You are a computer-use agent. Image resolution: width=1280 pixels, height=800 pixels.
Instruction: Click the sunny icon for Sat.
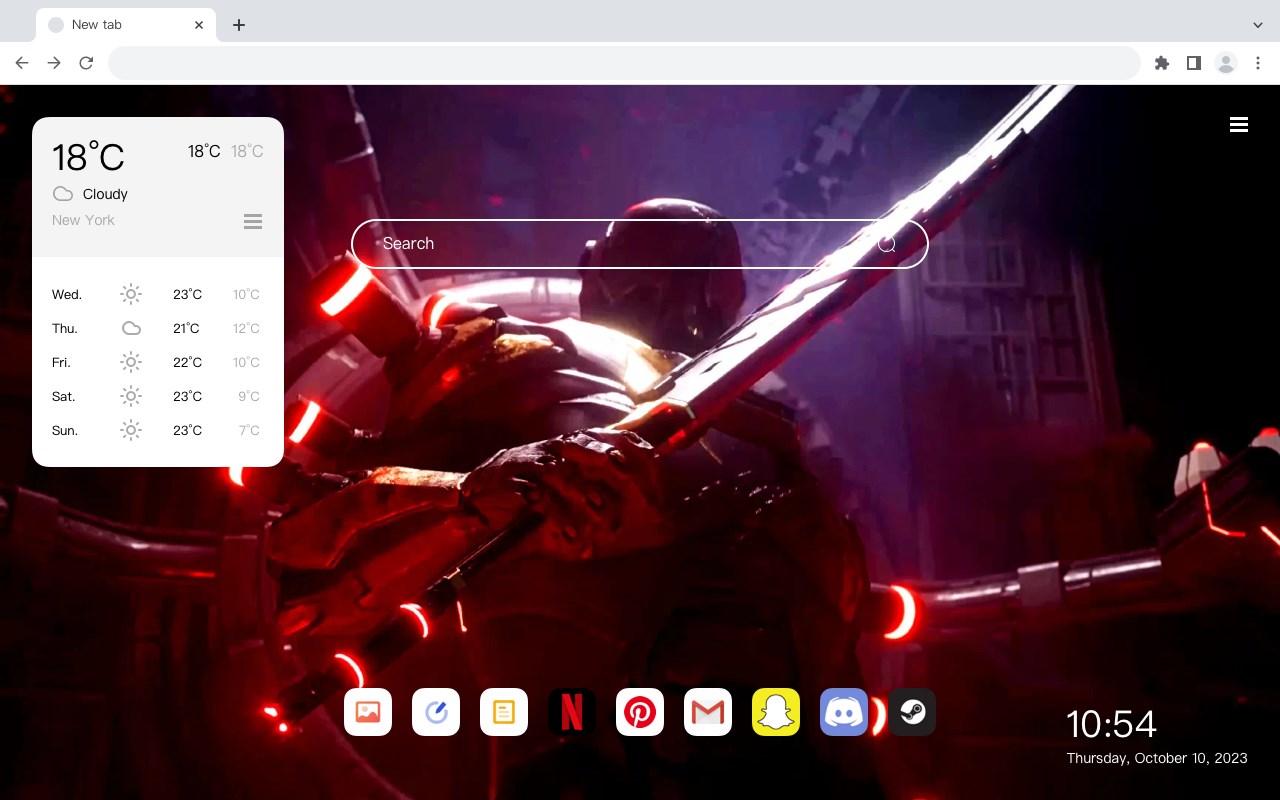131,396
